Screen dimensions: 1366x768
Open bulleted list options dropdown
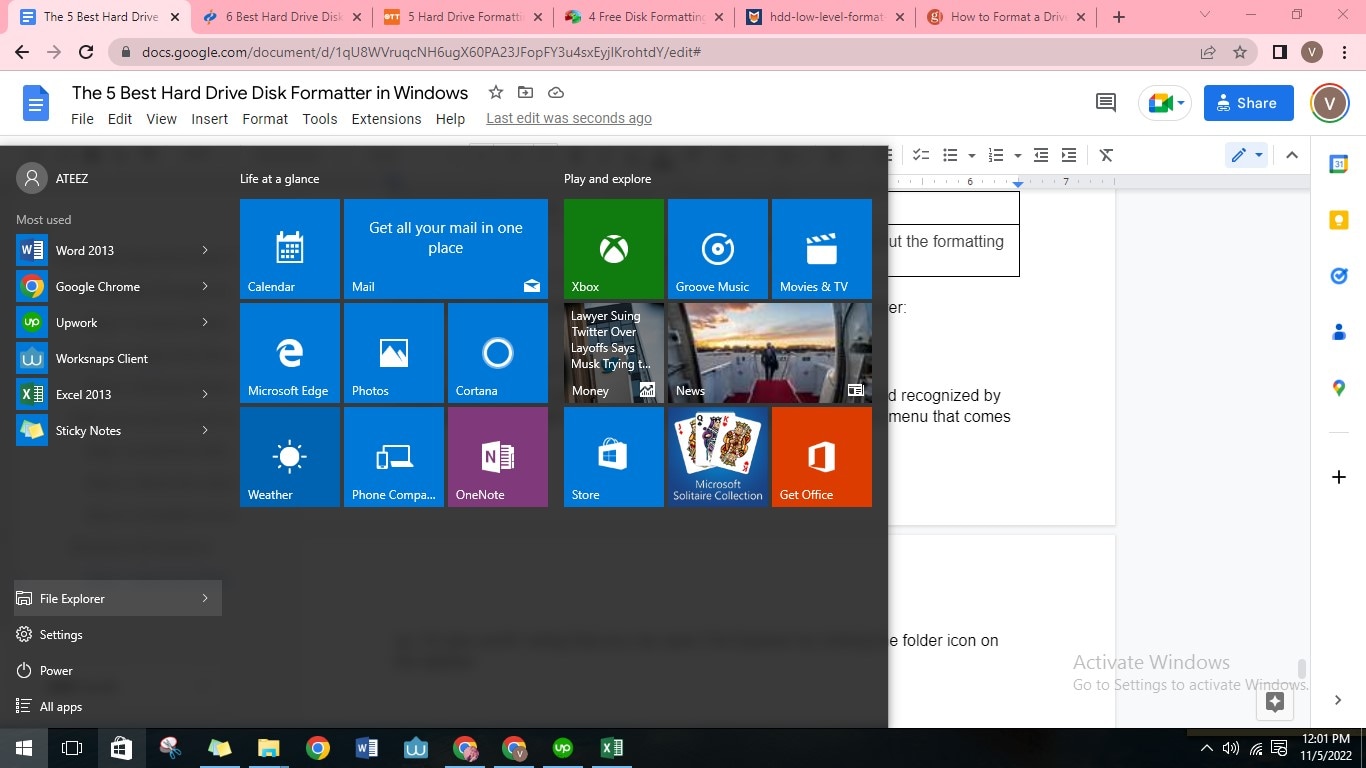point(972,155)
